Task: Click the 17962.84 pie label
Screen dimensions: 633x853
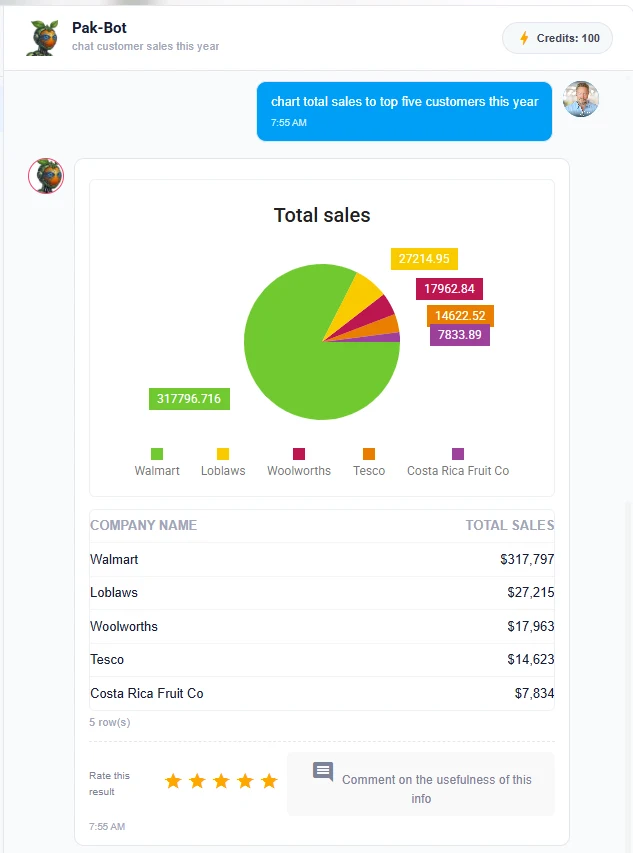Action: tap(449, 289)
